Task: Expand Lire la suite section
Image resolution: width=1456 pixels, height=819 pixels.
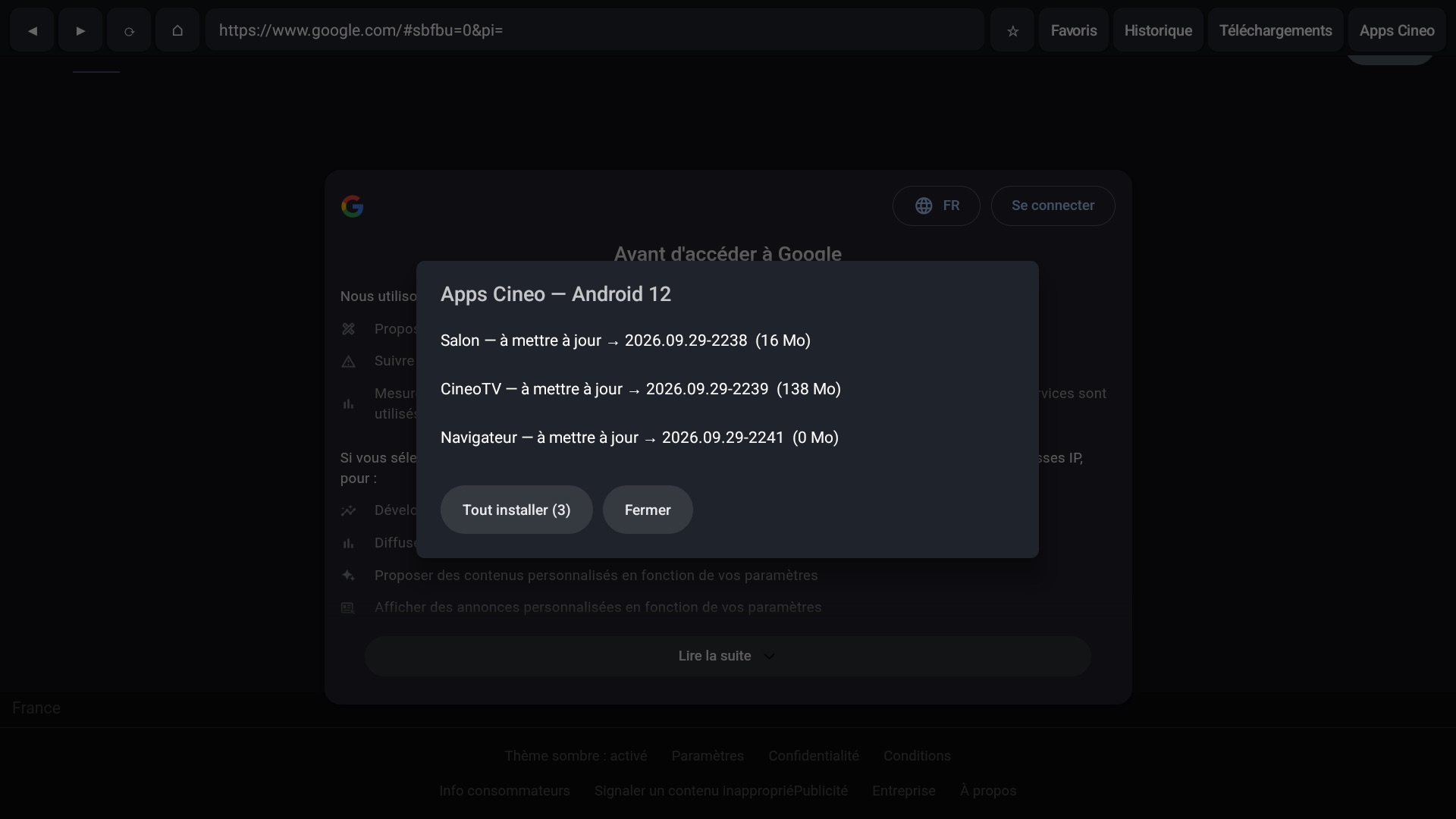Action: [727, 656]
